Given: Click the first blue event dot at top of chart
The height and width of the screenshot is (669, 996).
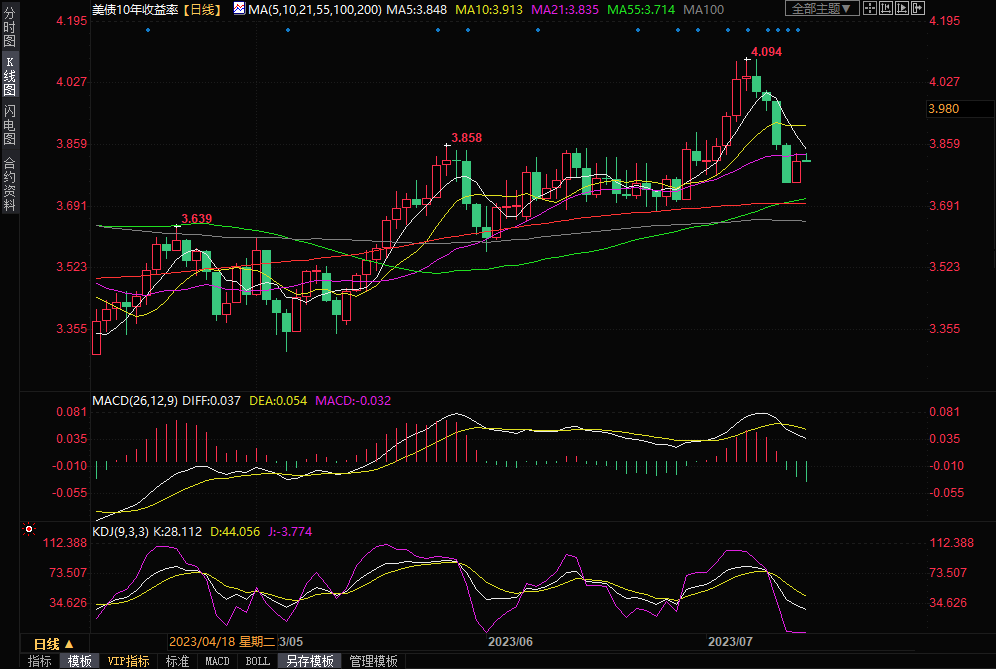Looking at the screenshot, I should coord(147,29).
